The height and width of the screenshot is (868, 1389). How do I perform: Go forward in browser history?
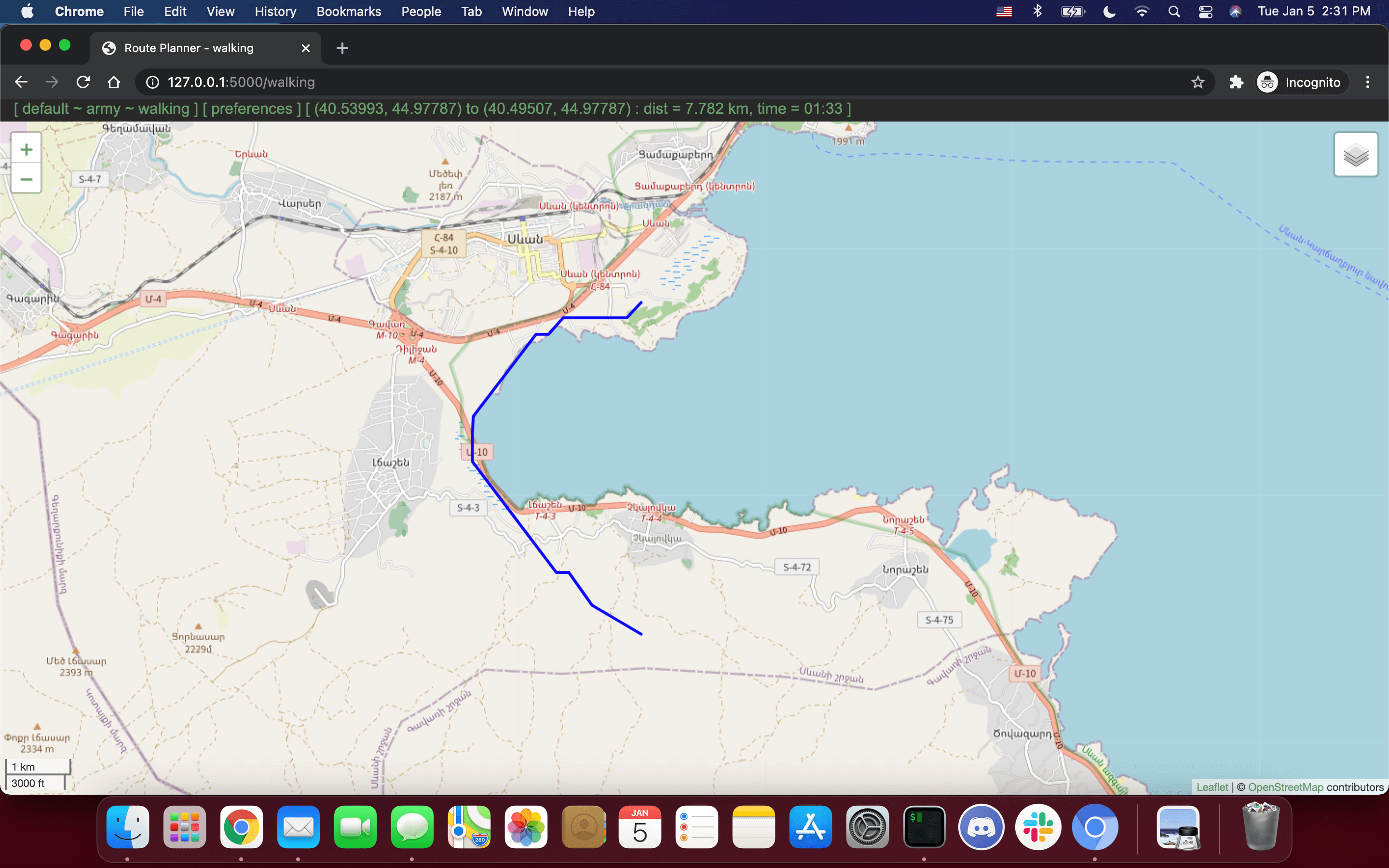(x=52, y=81)
